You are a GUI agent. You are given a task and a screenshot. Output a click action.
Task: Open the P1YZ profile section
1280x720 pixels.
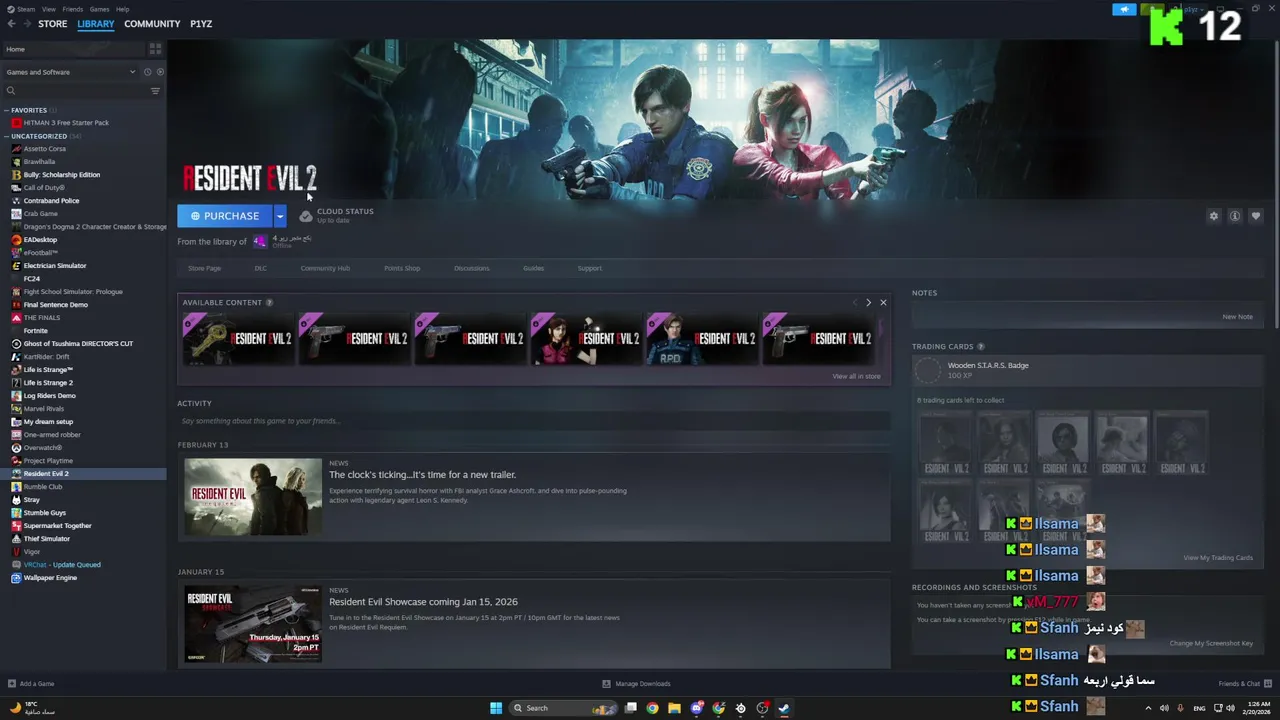point(201,24)
